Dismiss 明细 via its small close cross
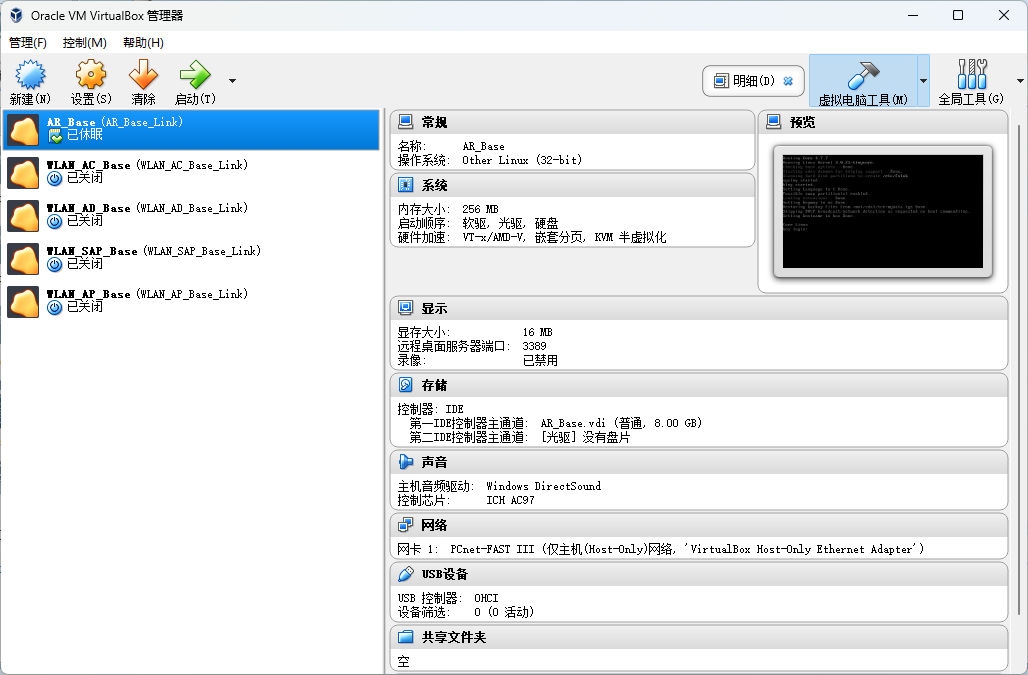The height and width of the screenshot is (675, 1028). pyautogui.click(x=789, y=81)
